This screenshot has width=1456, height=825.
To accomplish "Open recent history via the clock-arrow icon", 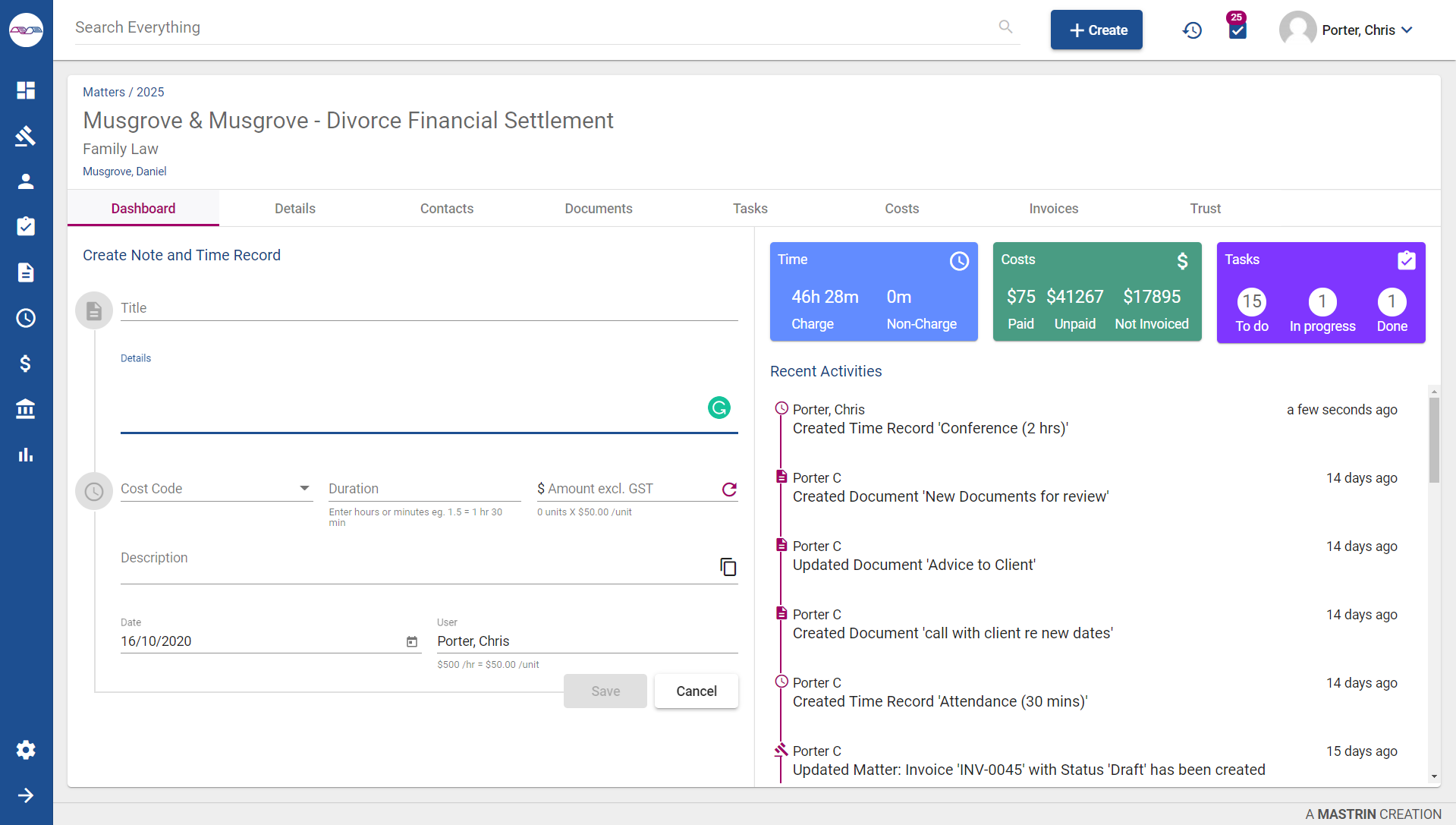I will click(1191, 30).
